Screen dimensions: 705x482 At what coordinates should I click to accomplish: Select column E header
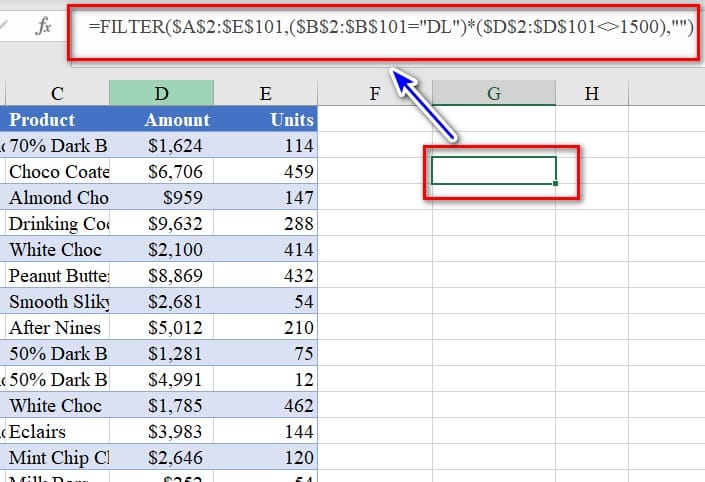[265, 93]
